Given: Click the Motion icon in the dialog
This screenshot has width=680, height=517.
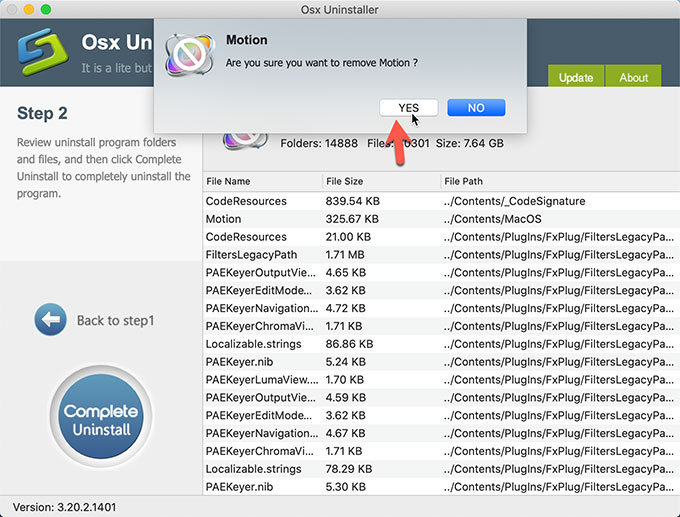Looking at the screenshot, I should pyautogui.click(x=190, y=55).
